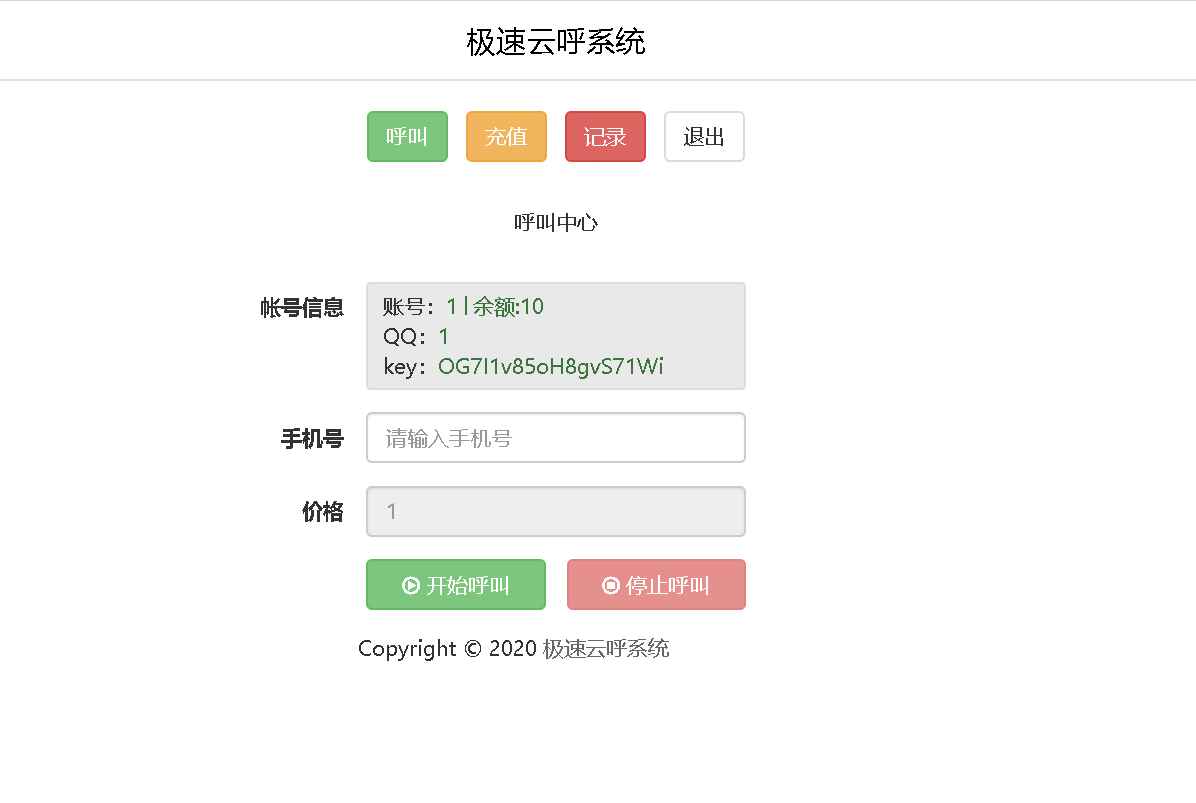This screenshot has width=1196, height=803.
Task: Click the disabled 价格 price field
Action: tap(555, 512)
